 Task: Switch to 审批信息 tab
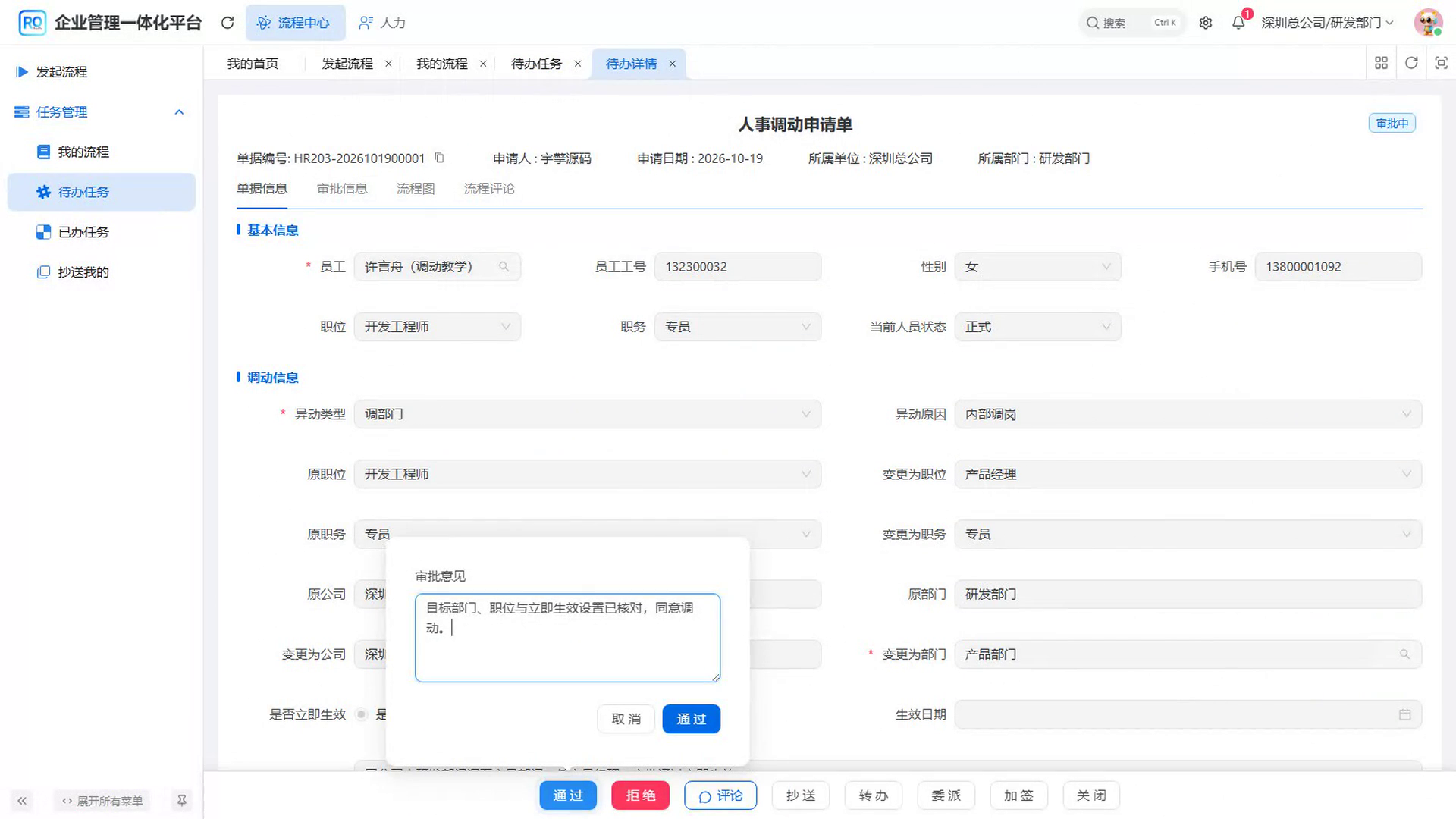pos(342,188)
